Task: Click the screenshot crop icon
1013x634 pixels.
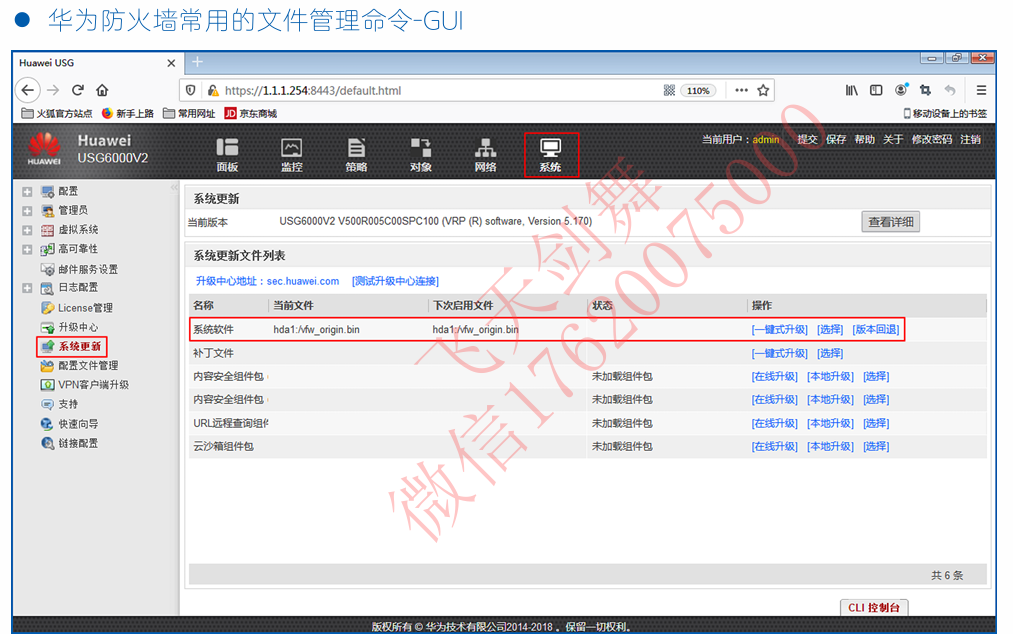Action: point(925,90)
